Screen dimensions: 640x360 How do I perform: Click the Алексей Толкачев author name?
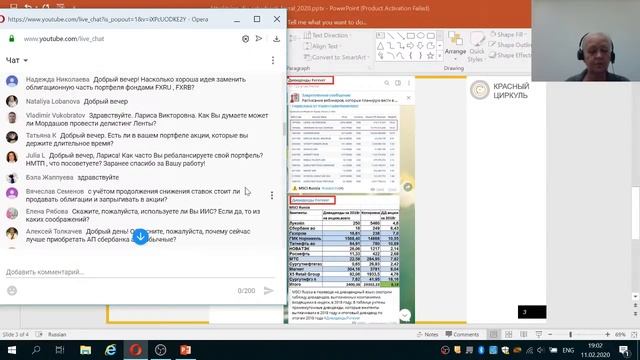[x=53, y=231]
